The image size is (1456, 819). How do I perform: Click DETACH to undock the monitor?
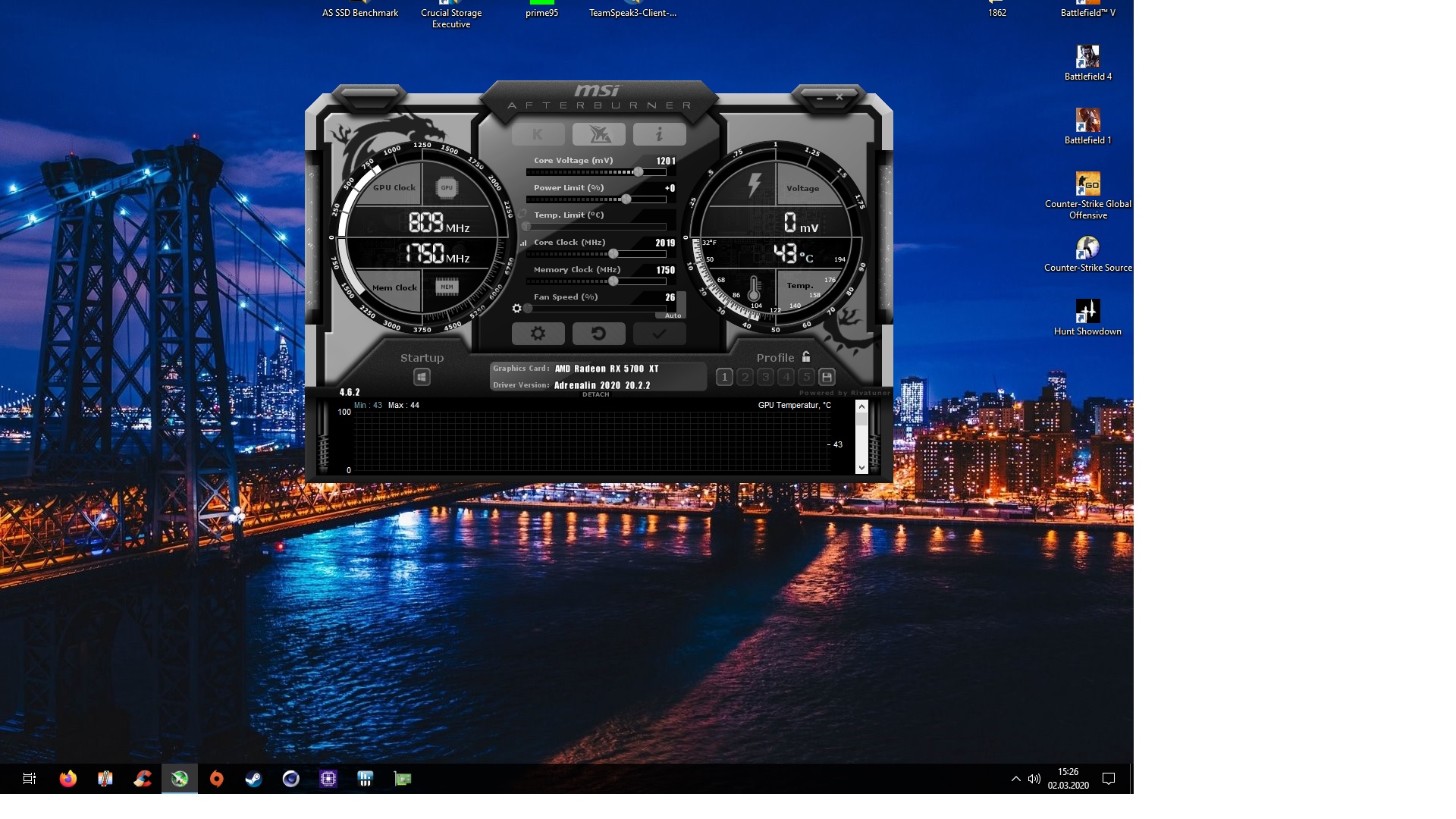click(595, 394)
